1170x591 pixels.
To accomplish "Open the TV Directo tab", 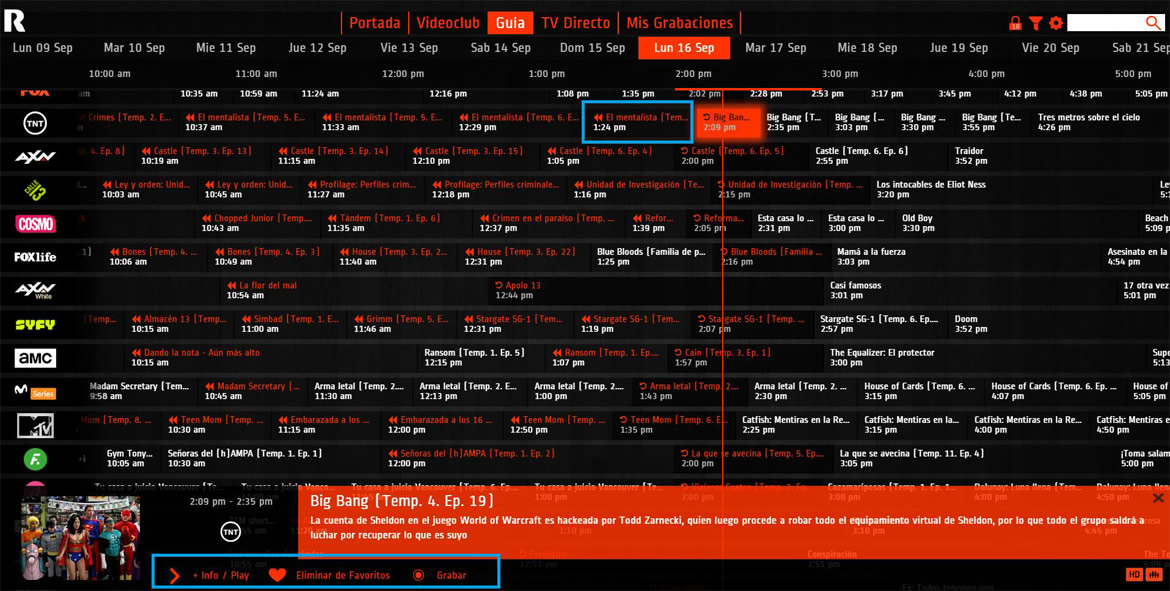I will 575,23.
